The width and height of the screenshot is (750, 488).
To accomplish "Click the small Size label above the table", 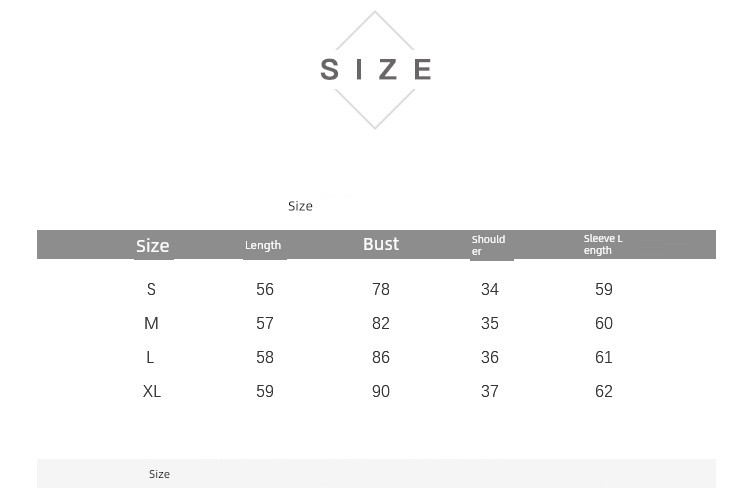I will tap(300, 206).
